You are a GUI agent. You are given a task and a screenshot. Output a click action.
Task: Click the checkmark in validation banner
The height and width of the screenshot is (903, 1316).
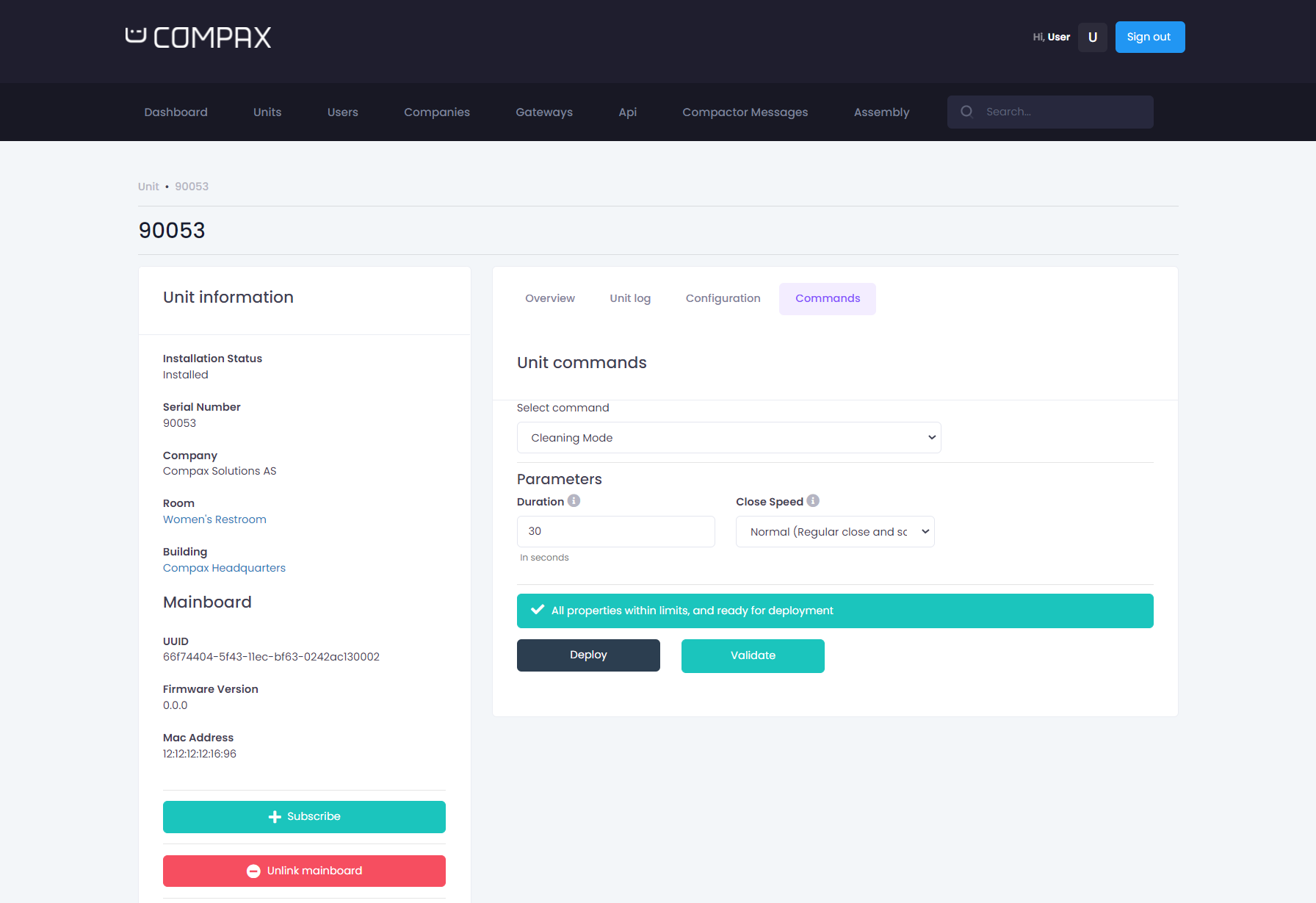pyautogui.click(x=538, y=611)
